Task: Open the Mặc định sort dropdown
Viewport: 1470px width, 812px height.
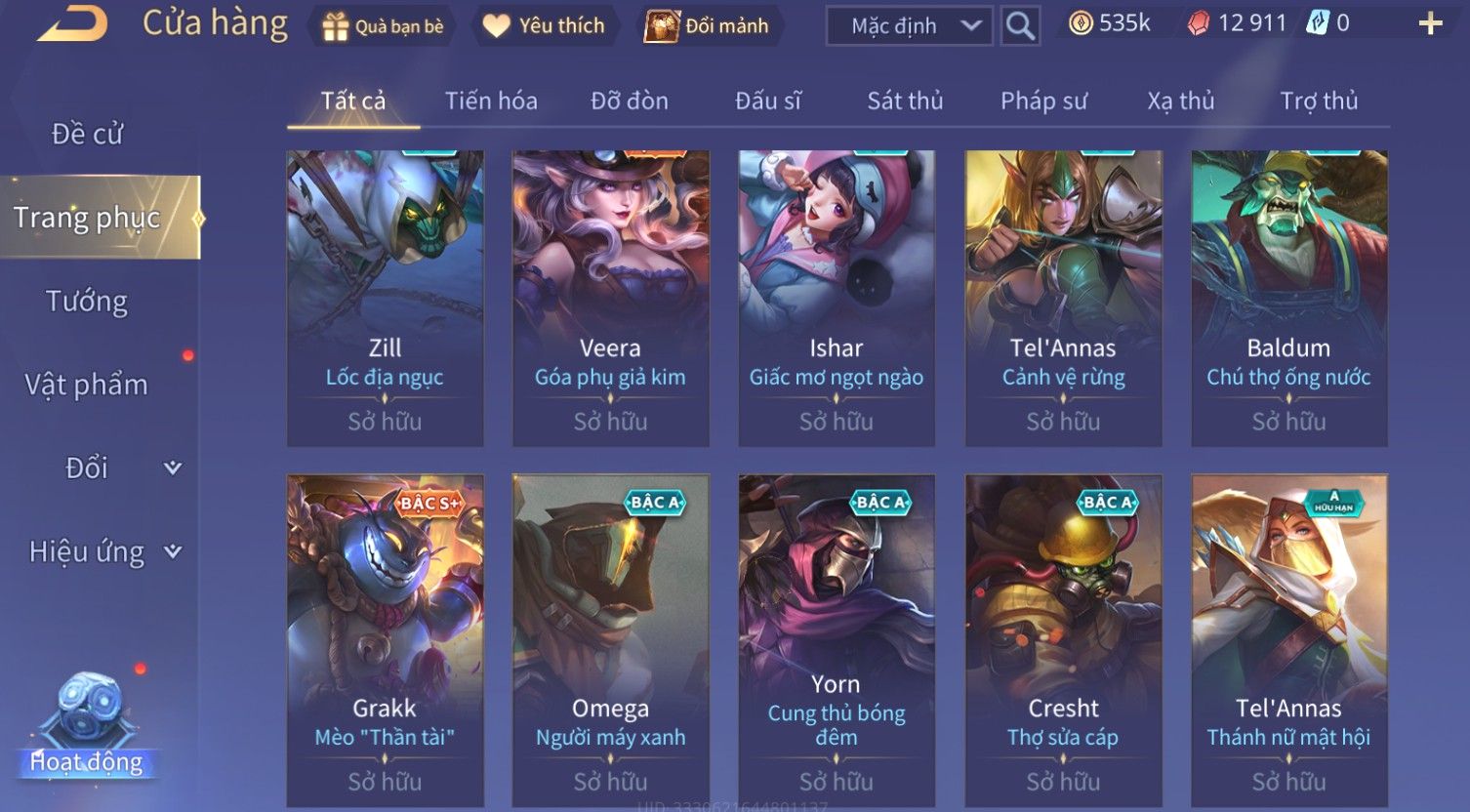Action: 909,26
